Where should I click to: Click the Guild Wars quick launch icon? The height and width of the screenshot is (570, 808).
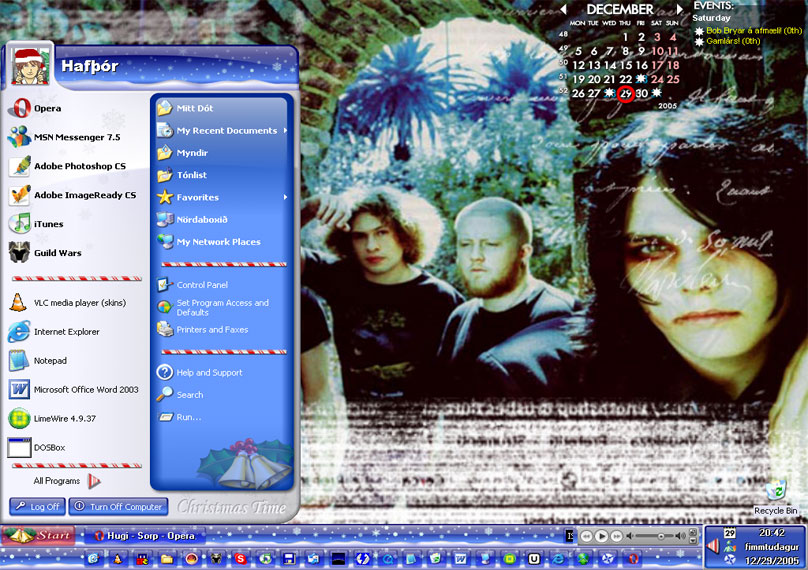click(x=216, y=559)
